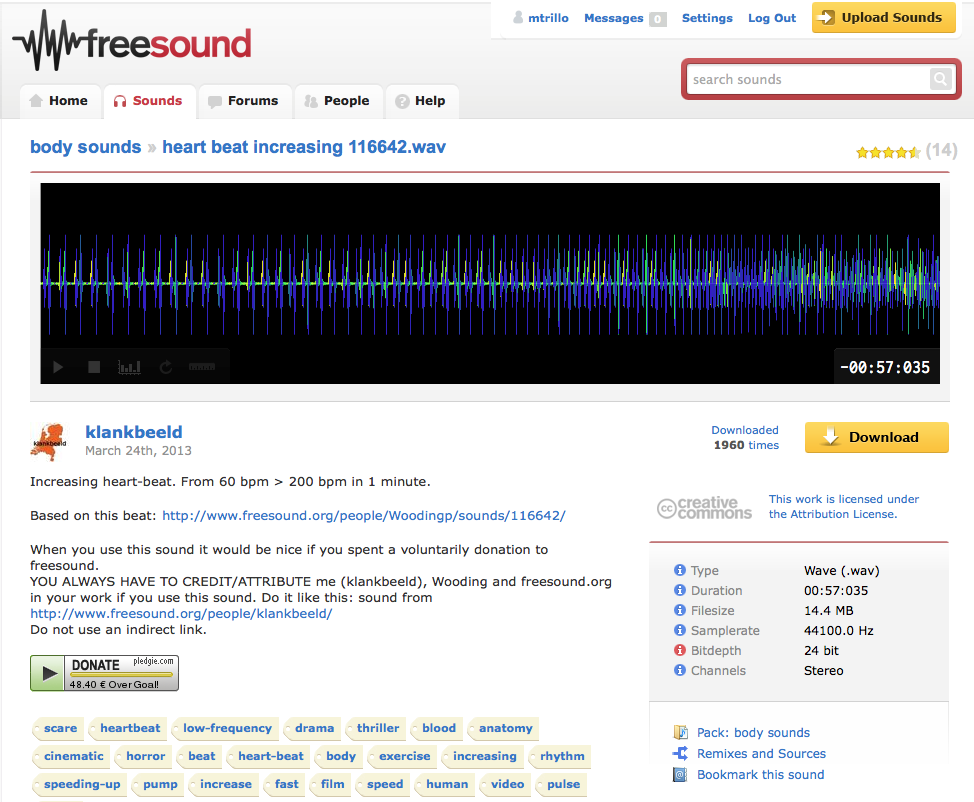Image resolution: width=974 pixels, height=802 pixels.
Task: Click the info icon beside Channels
Action: (680, 670)
